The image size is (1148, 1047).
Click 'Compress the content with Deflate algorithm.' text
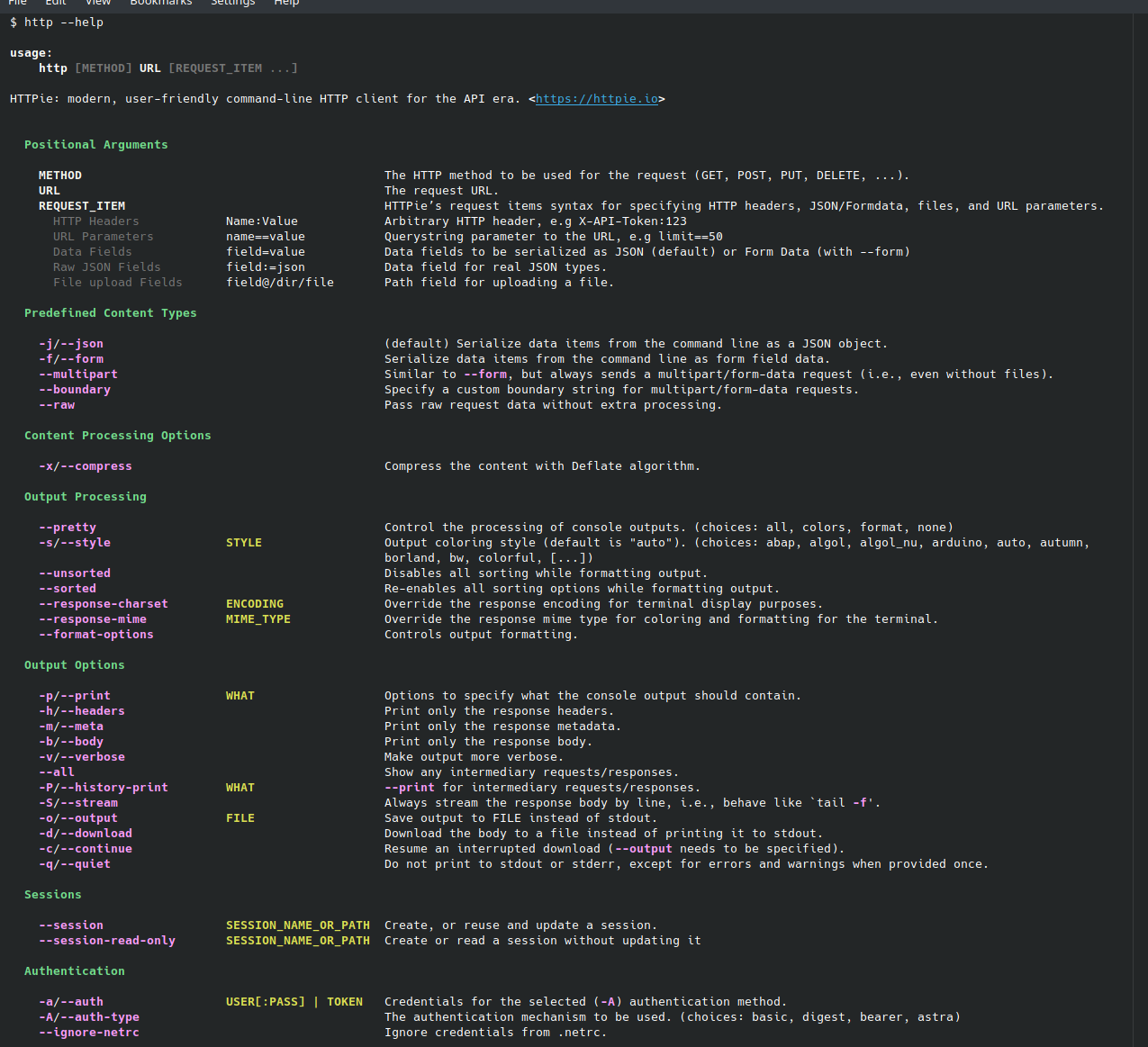tap(542, 466)
